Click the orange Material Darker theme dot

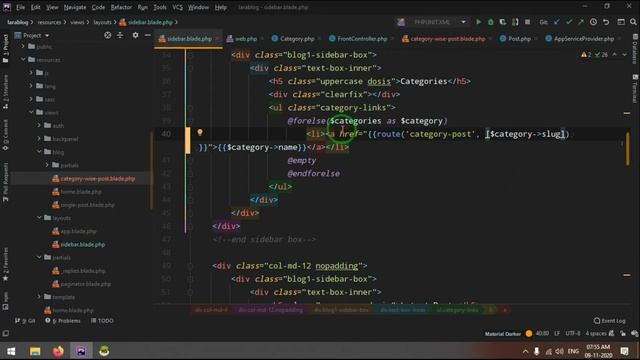(x=529, y=333)
